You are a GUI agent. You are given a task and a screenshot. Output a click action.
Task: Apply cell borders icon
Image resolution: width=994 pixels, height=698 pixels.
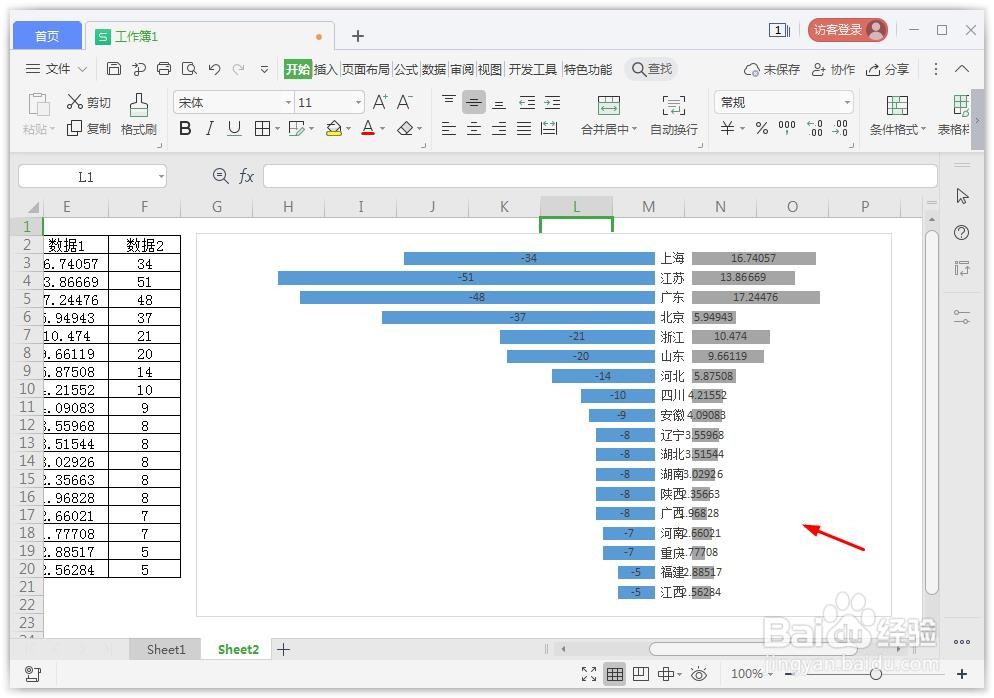[262, 129]
